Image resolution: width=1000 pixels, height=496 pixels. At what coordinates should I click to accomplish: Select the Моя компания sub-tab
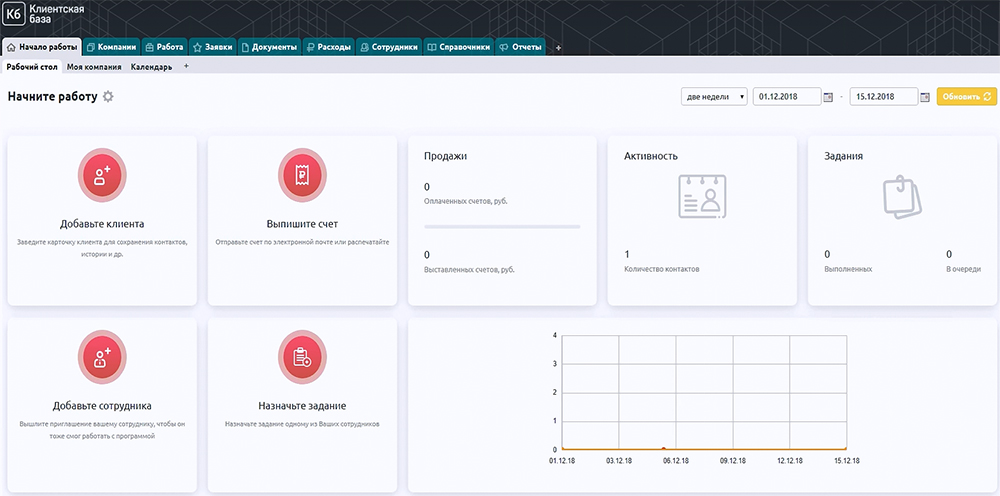pyautogui.click(x=94, y=66)
